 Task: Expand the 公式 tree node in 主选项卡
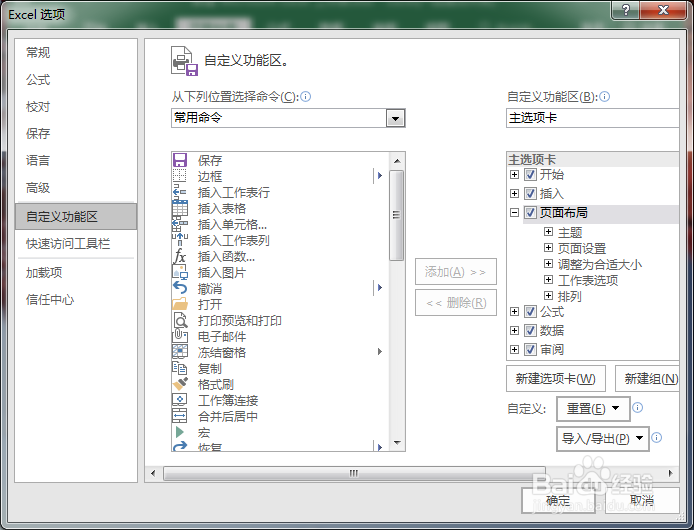pos(514,312)
